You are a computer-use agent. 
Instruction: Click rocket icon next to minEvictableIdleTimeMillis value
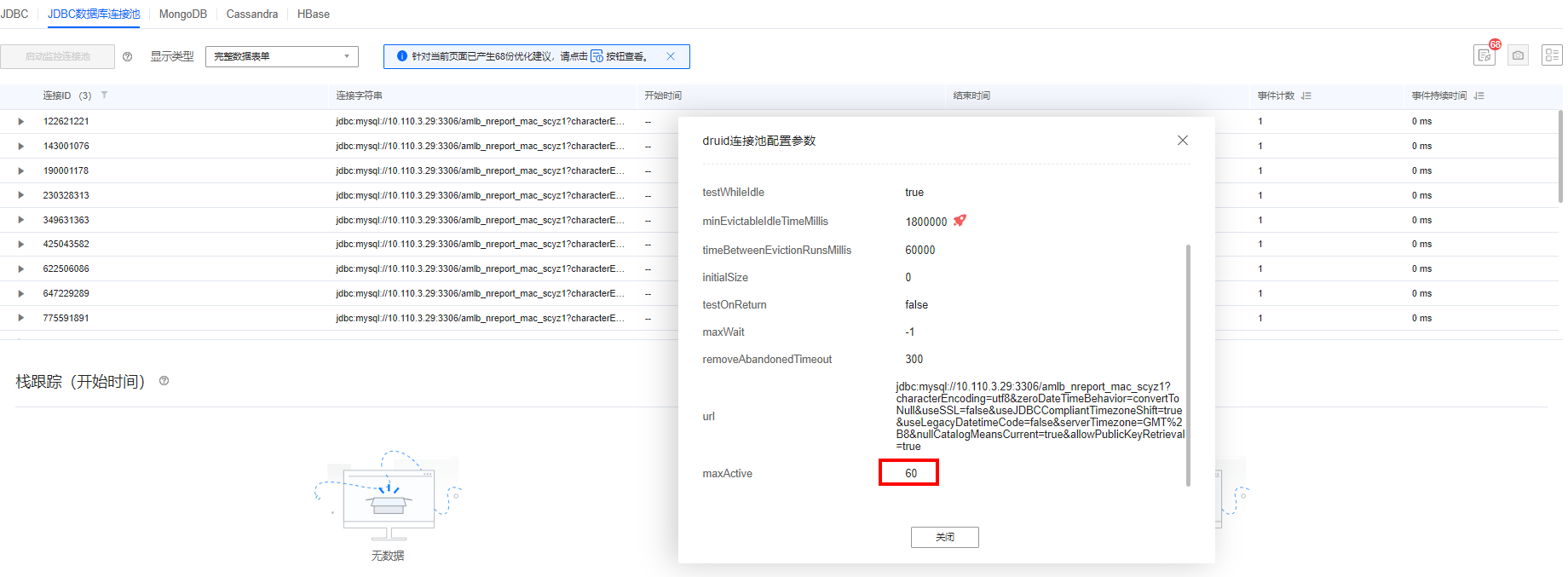pos(960,221)
